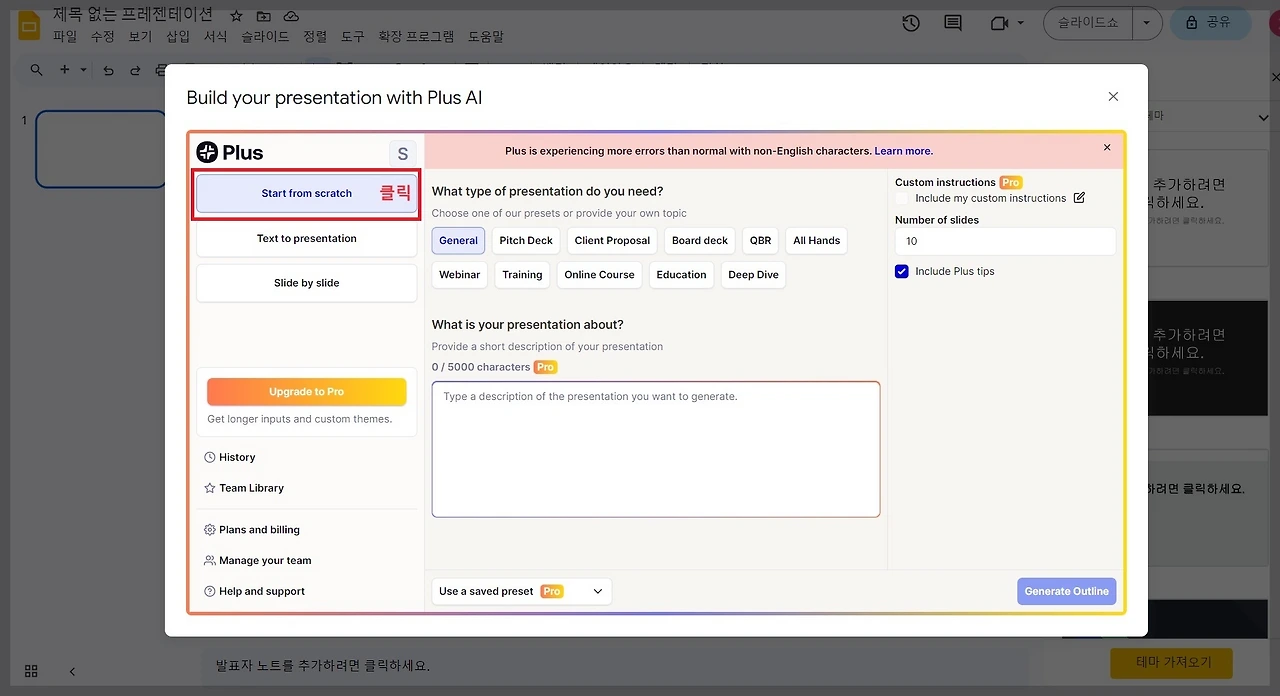This screenshot has height=696, width=1280.
Task: Open the slideshow options dropdown arrow
Action: pyautogui.click(x=1147, y=22)
